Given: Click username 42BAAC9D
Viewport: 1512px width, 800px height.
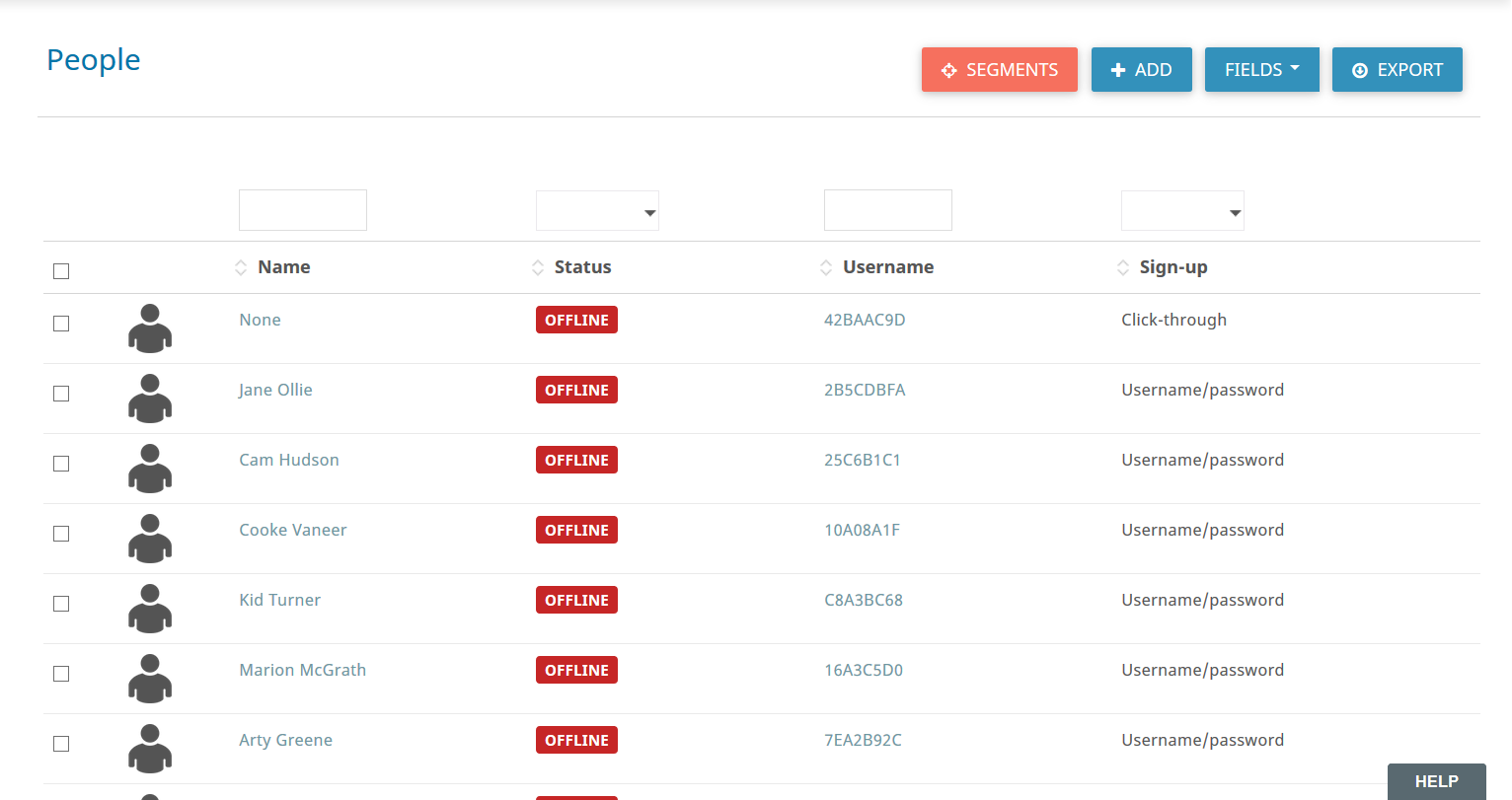Looking at the screenshot, I should [865, 320].
